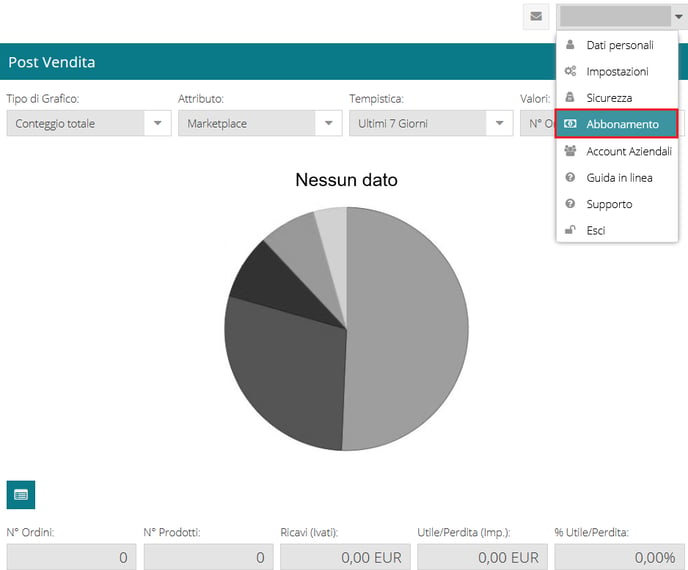Click the Utile/Perdita (Imp.) value field

pyautogui.click(x=482, y=557)
